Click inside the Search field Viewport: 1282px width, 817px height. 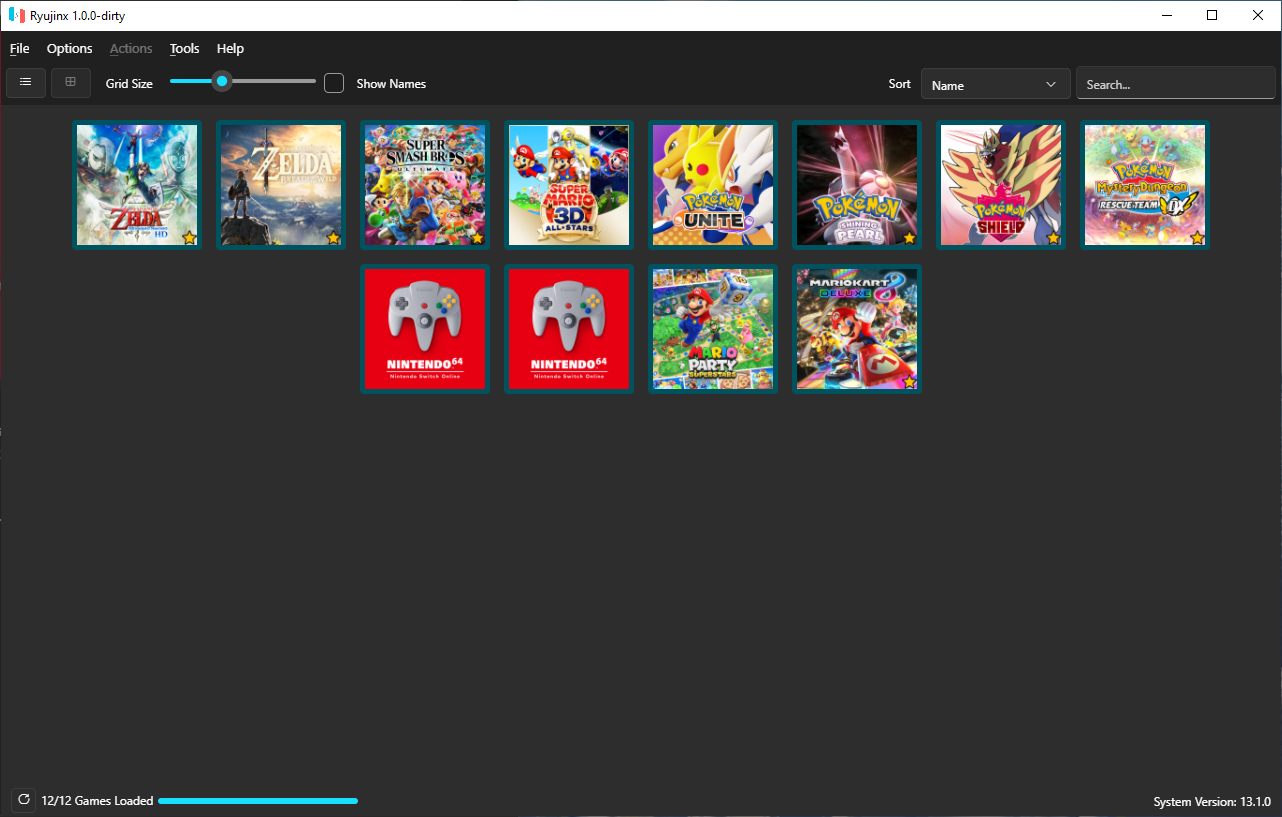pyautogui.click(x=1175, y=84)
